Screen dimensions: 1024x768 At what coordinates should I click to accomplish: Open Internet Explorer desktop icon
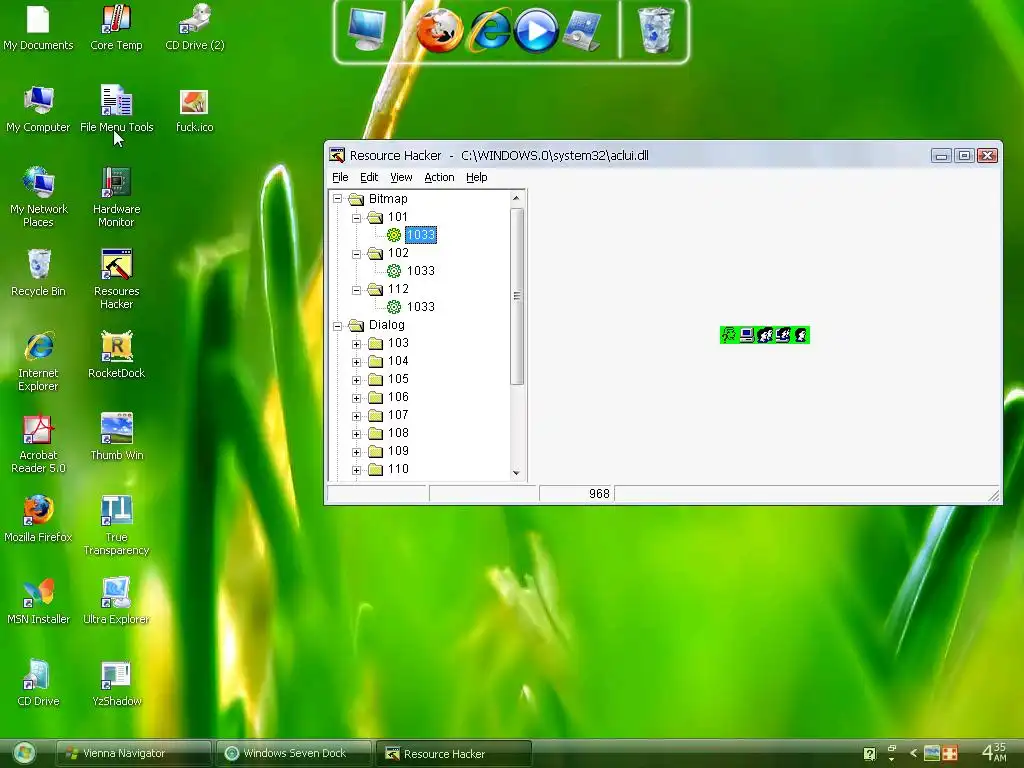pos(38,361)
